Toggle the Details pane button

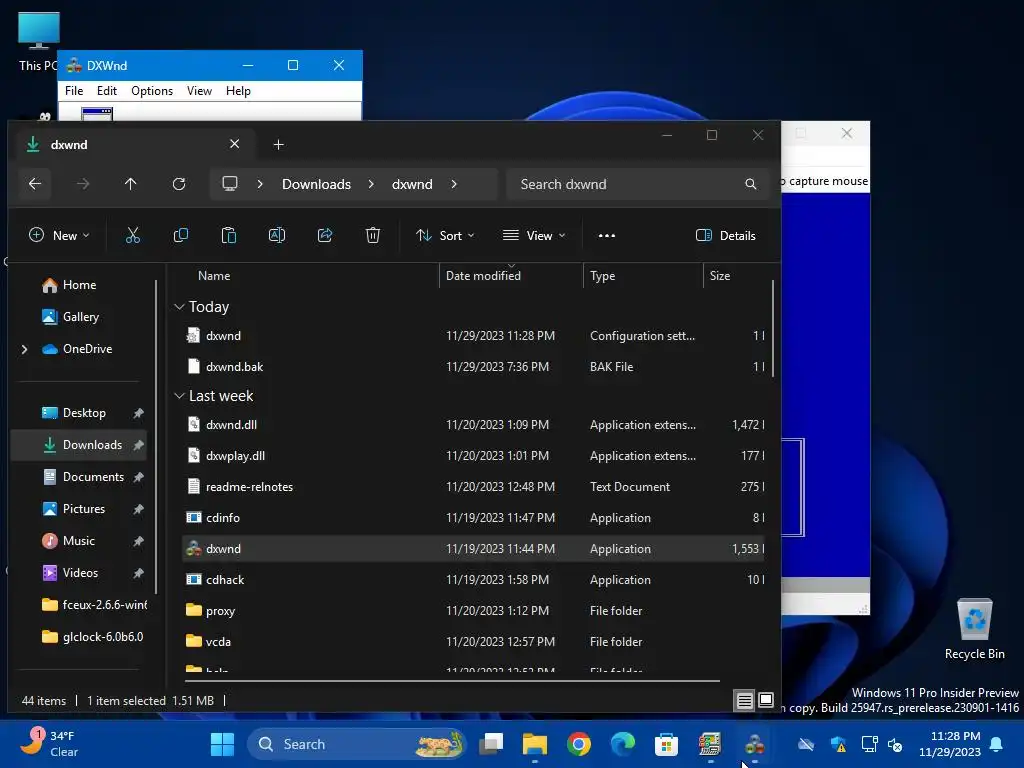726,236
